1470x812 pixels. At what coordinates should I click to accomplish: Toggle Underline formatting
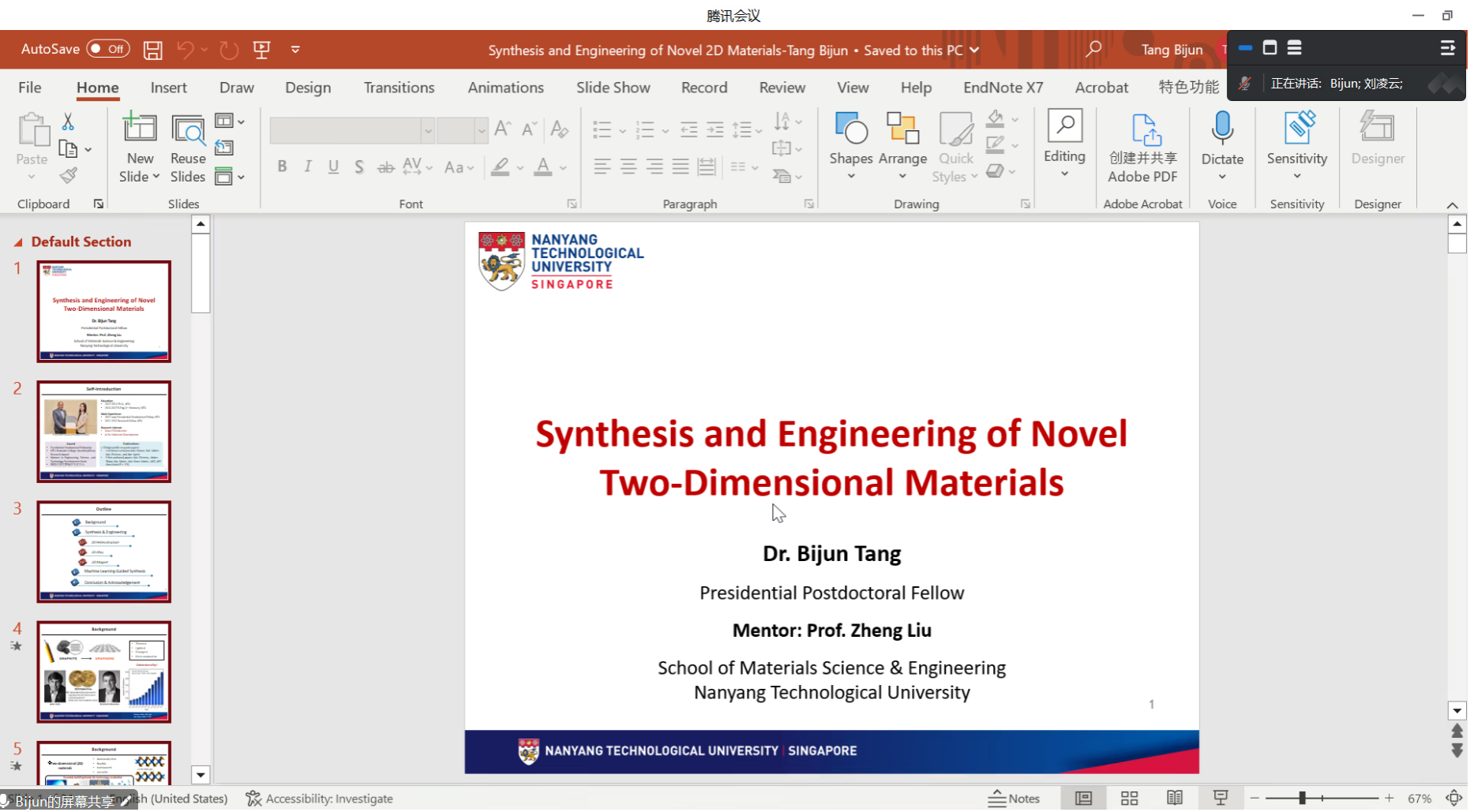[333, 167]
